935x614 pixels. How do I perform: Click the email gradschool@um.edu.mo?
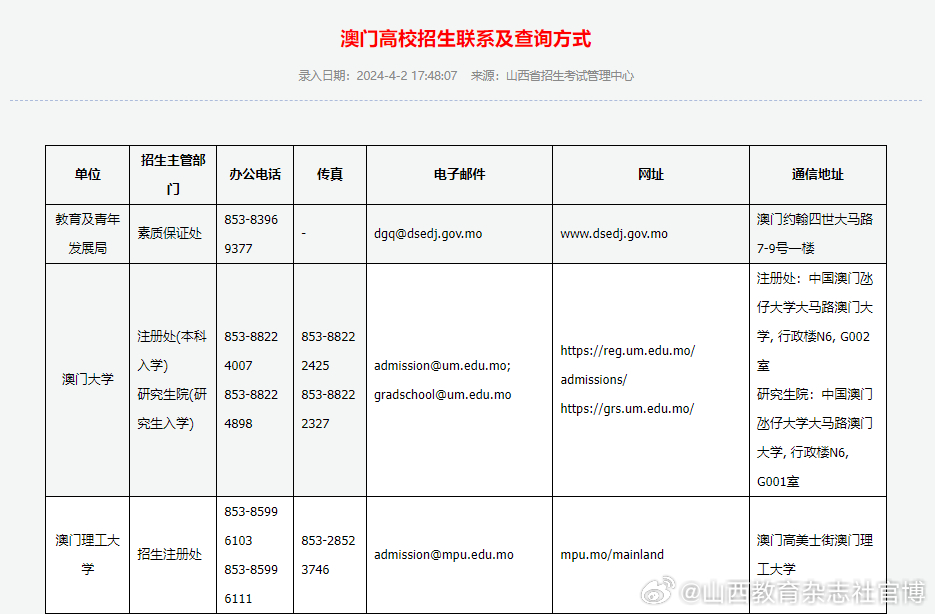click(x=442, y=395)
